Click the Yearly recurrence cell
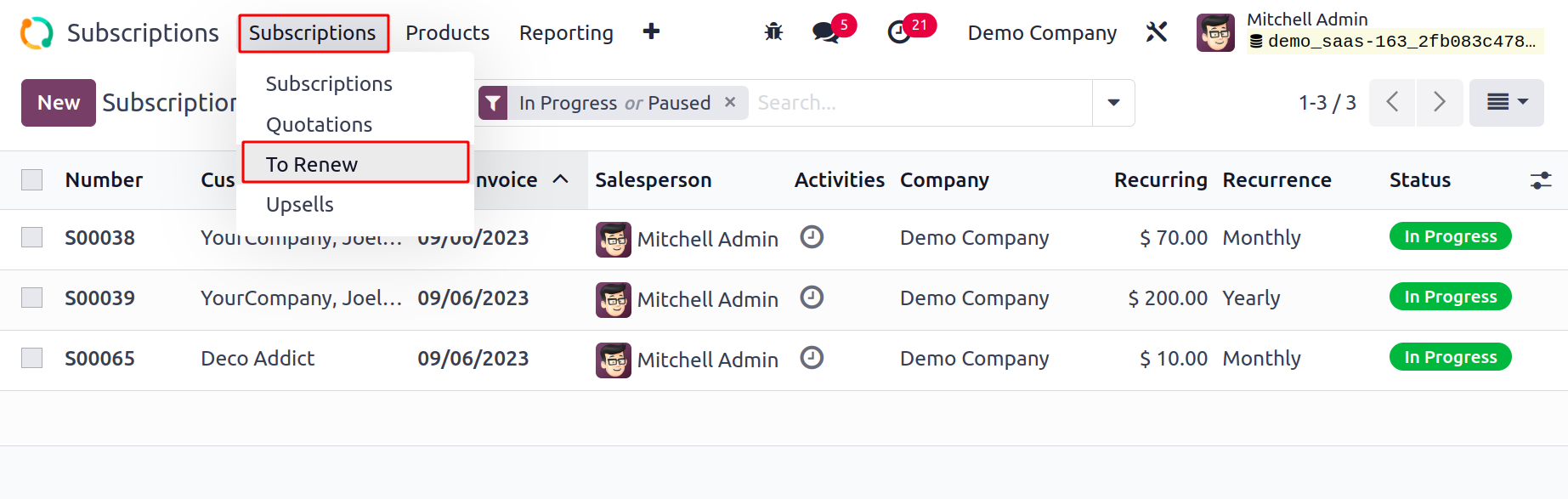The width and height of the screenshot is (1568, 499). pos(1251,298)
